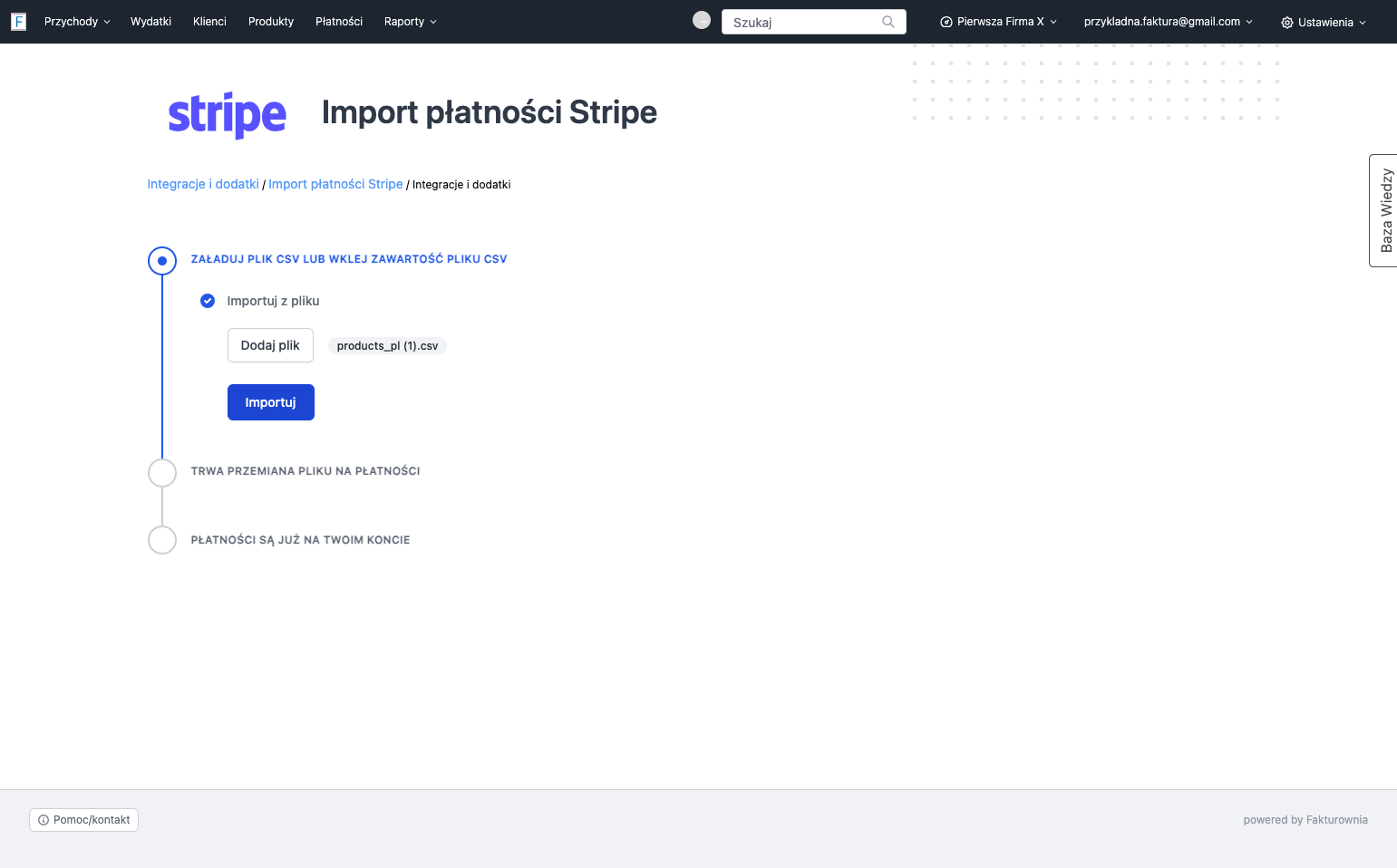Image resolution: width=1397 pixels, height=868 pixels.
Task: Follow the Import płatności Stripe breadcrumb link
Action: pyautogui.click(x=335, y=184)
